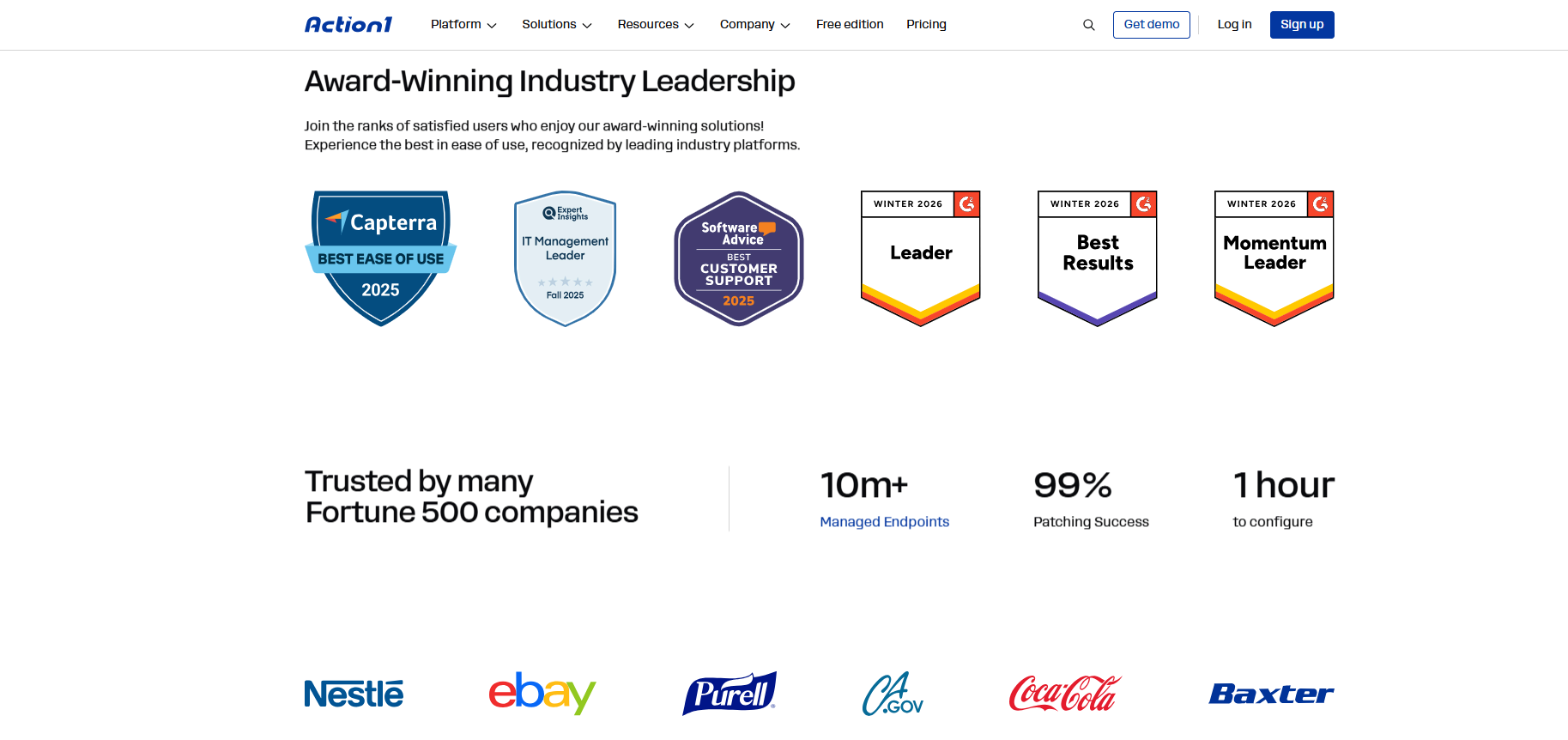
Task: Go to Free edition page
Action: [850, 25]
